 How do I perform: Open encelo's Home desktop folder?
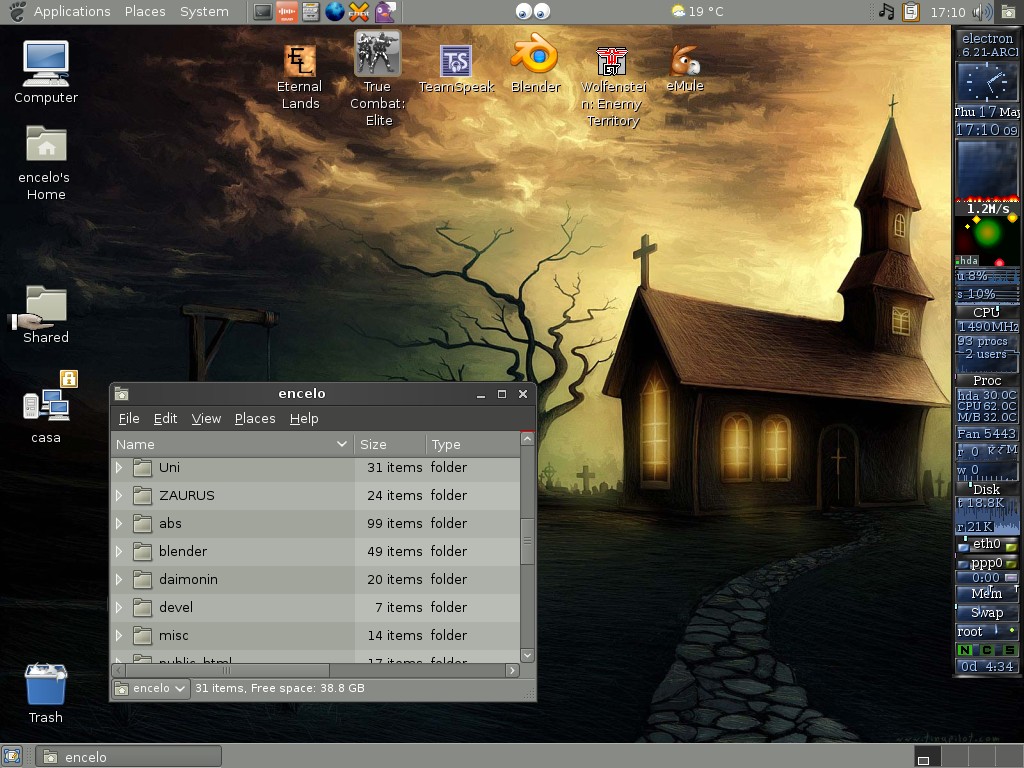pos(46,163)
